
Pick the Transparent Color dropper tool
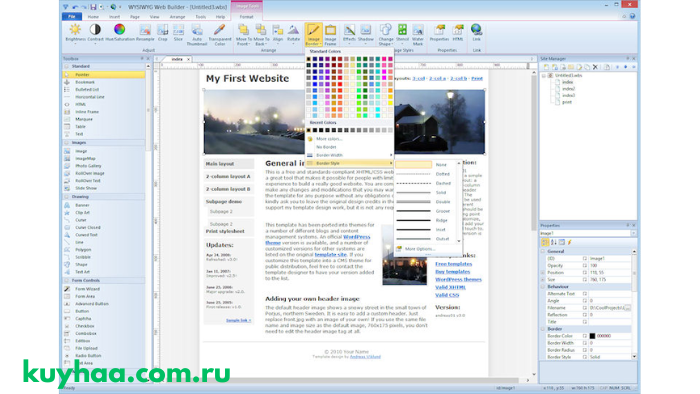coord(219,35)
